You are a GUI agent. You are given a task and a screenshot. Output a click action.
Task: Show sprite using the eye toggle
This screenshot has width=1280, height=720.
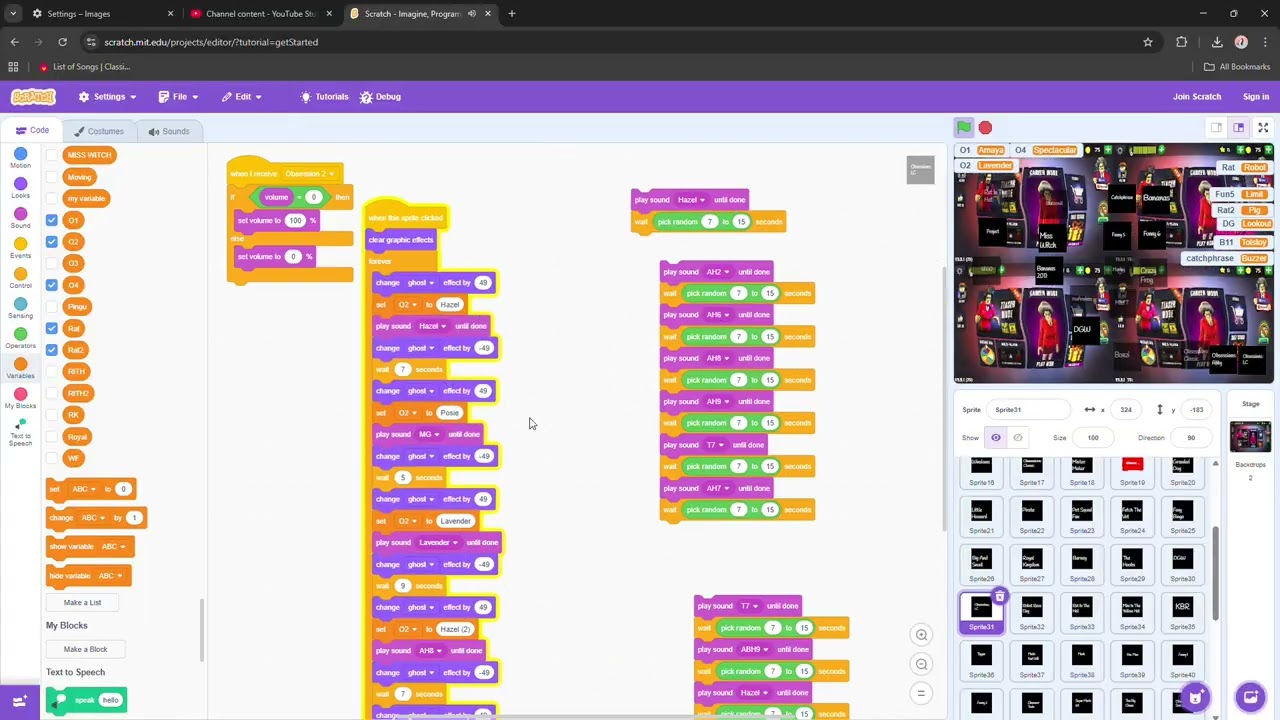[x=996, y=437]
